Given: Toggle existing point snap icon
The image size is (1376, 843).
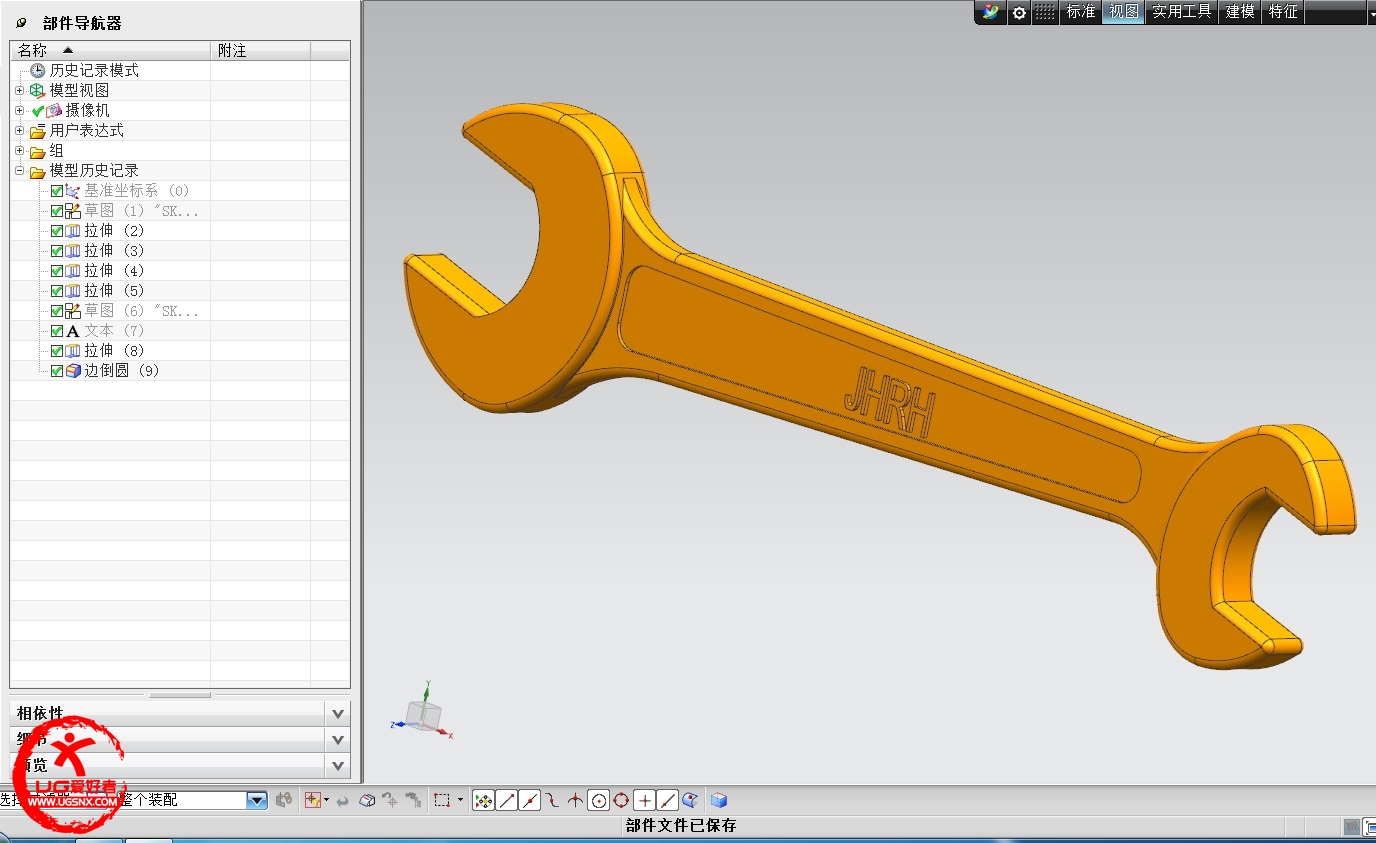Looking at the screenshot, I should click(x=645, y=800).
